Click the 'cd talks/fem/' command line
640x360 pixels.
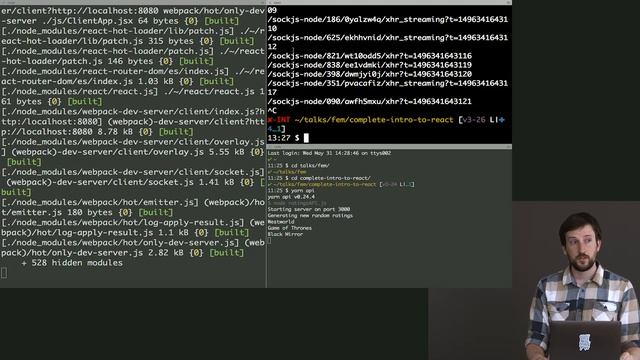(298, 166)
